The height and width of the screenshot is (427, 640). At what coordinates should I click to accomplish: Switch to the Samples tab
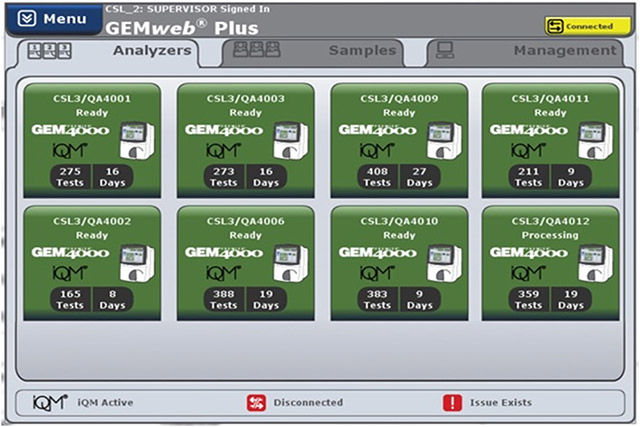(x=313, y=51)
